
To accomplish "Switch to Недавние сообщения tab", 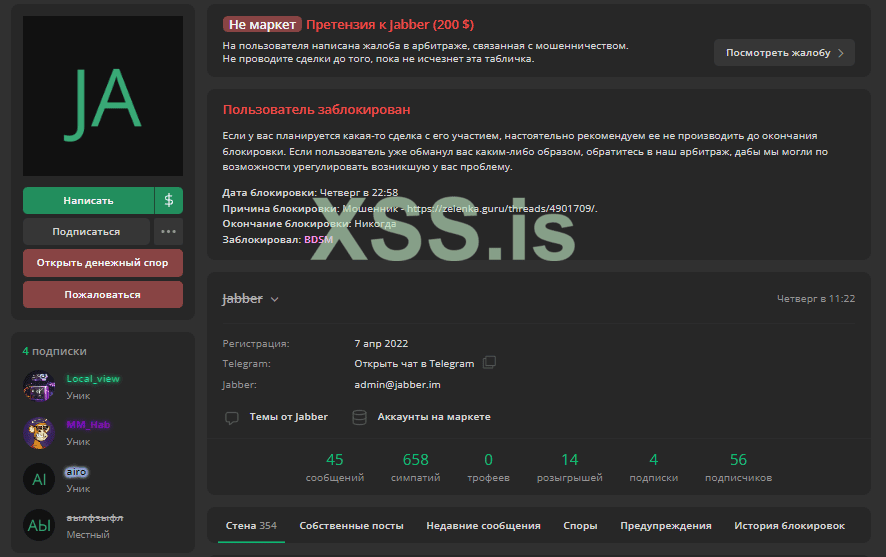I will coord(483,525).
